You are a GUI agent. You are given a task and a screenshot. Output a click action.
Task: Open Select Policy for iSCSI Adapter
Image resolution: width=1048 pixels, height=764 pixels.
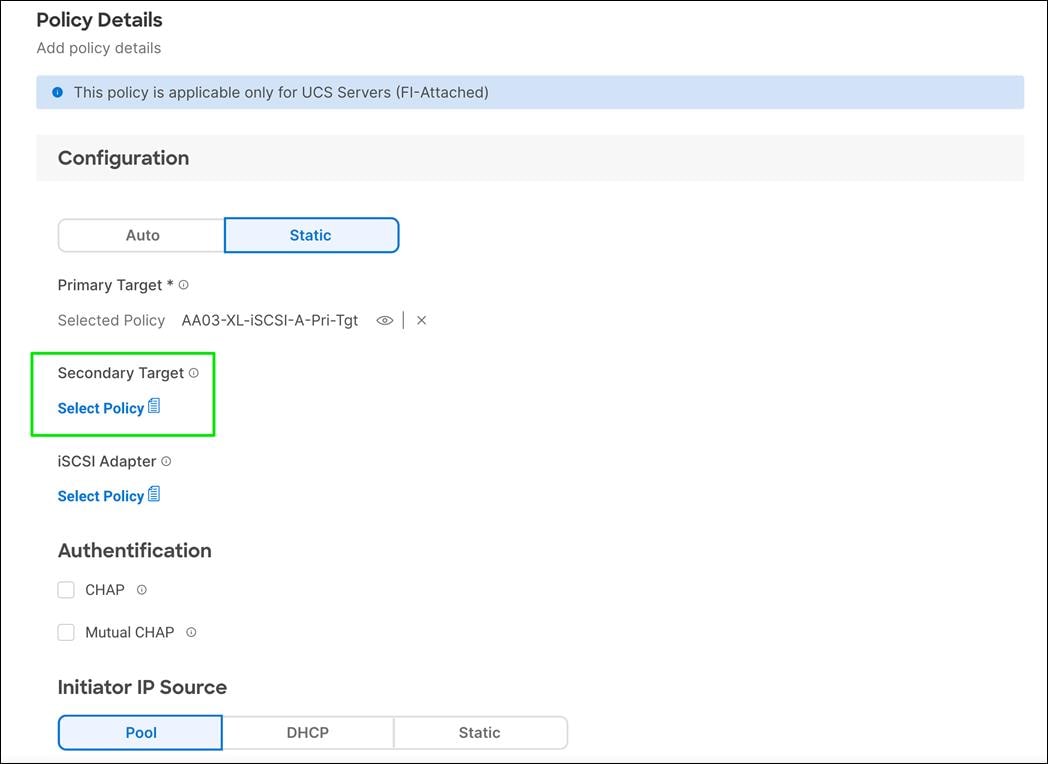pyautogui.click(x=100, y=495)
